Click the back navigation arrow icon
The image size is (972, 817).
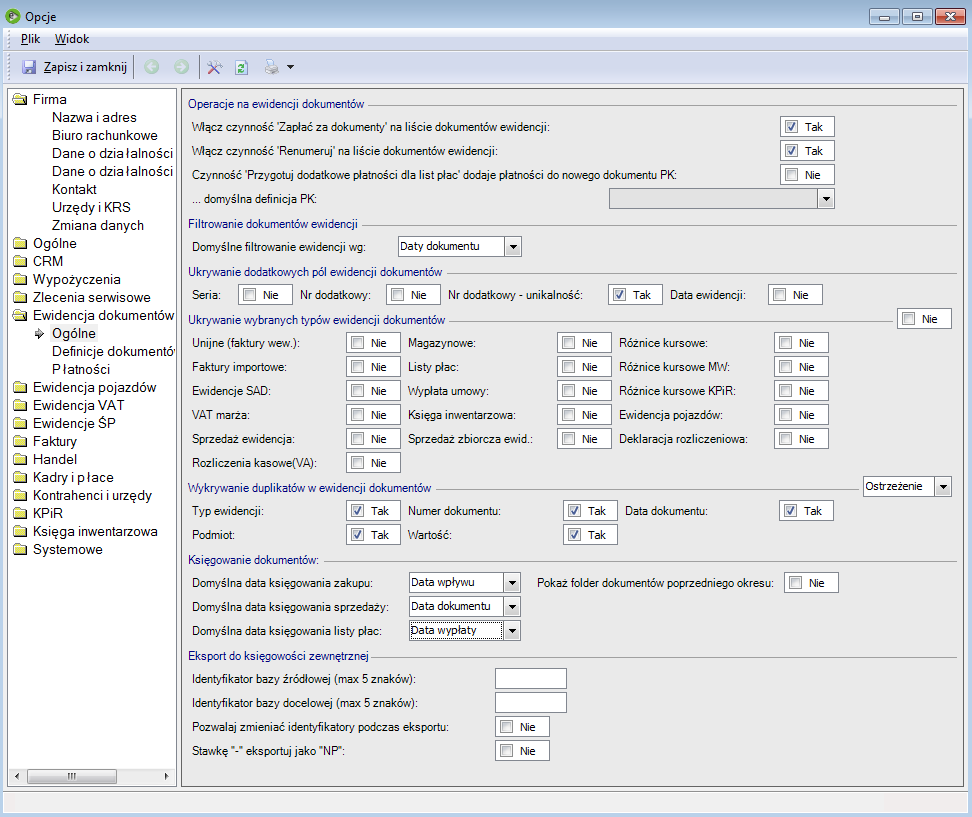tap(151, 67)
